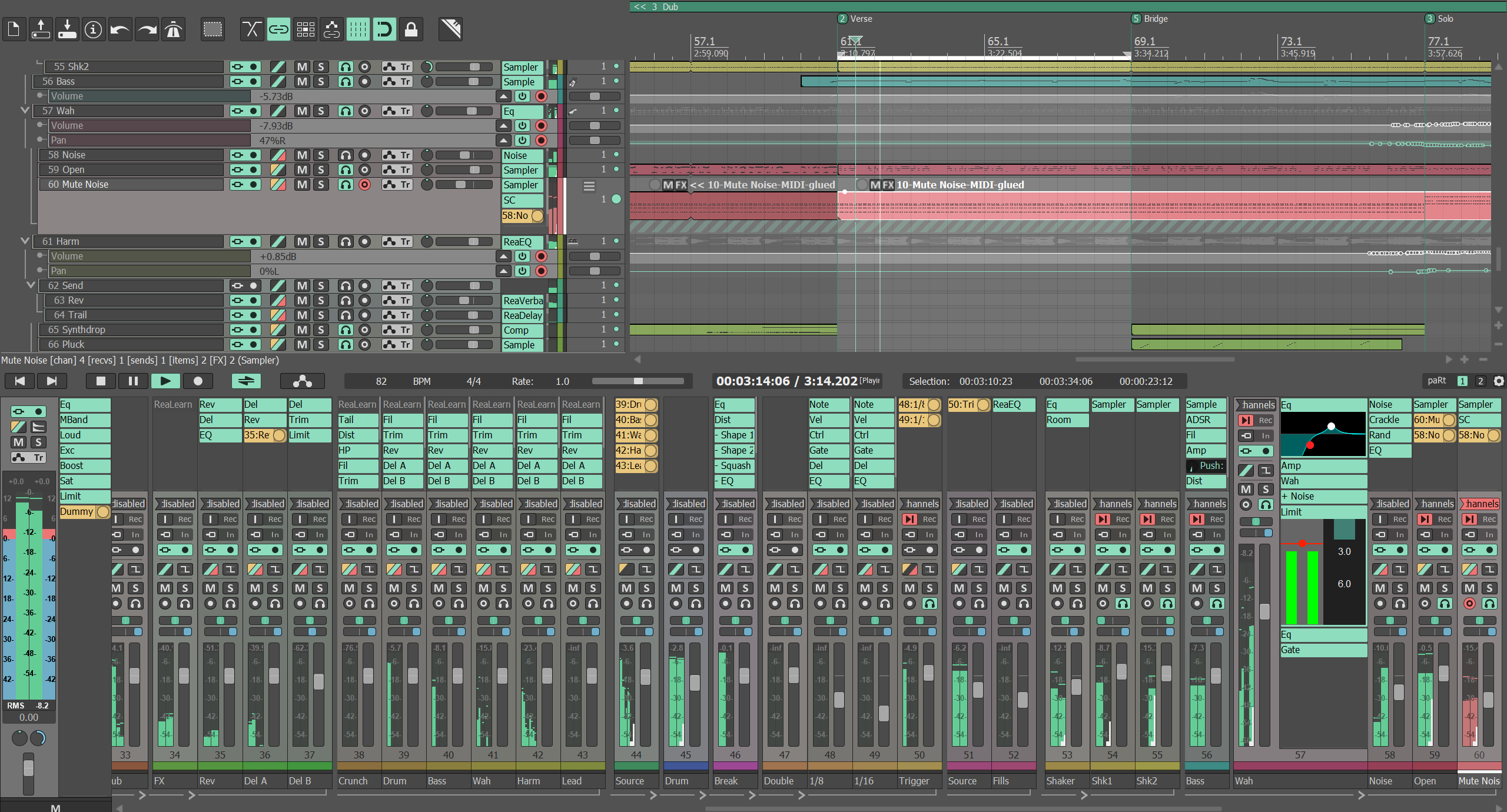Open layout settings gear beside paRt
This screenshot has height=812, width=1507.
tap(1499, 381)
